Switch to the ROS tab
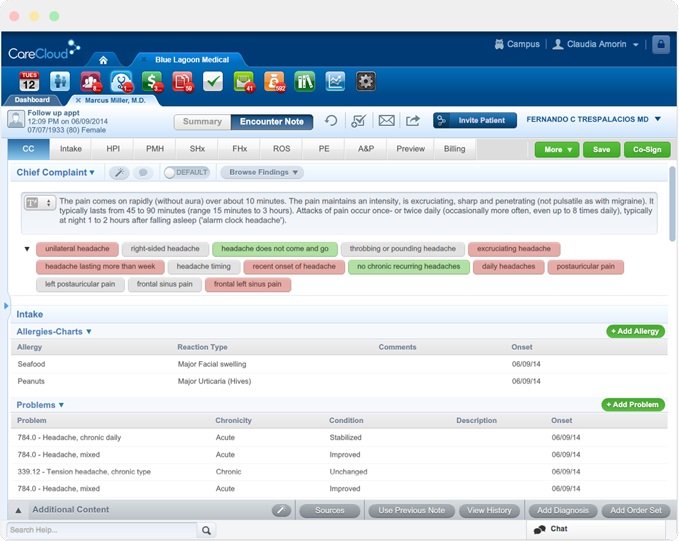679x541 pixels. 281,149
